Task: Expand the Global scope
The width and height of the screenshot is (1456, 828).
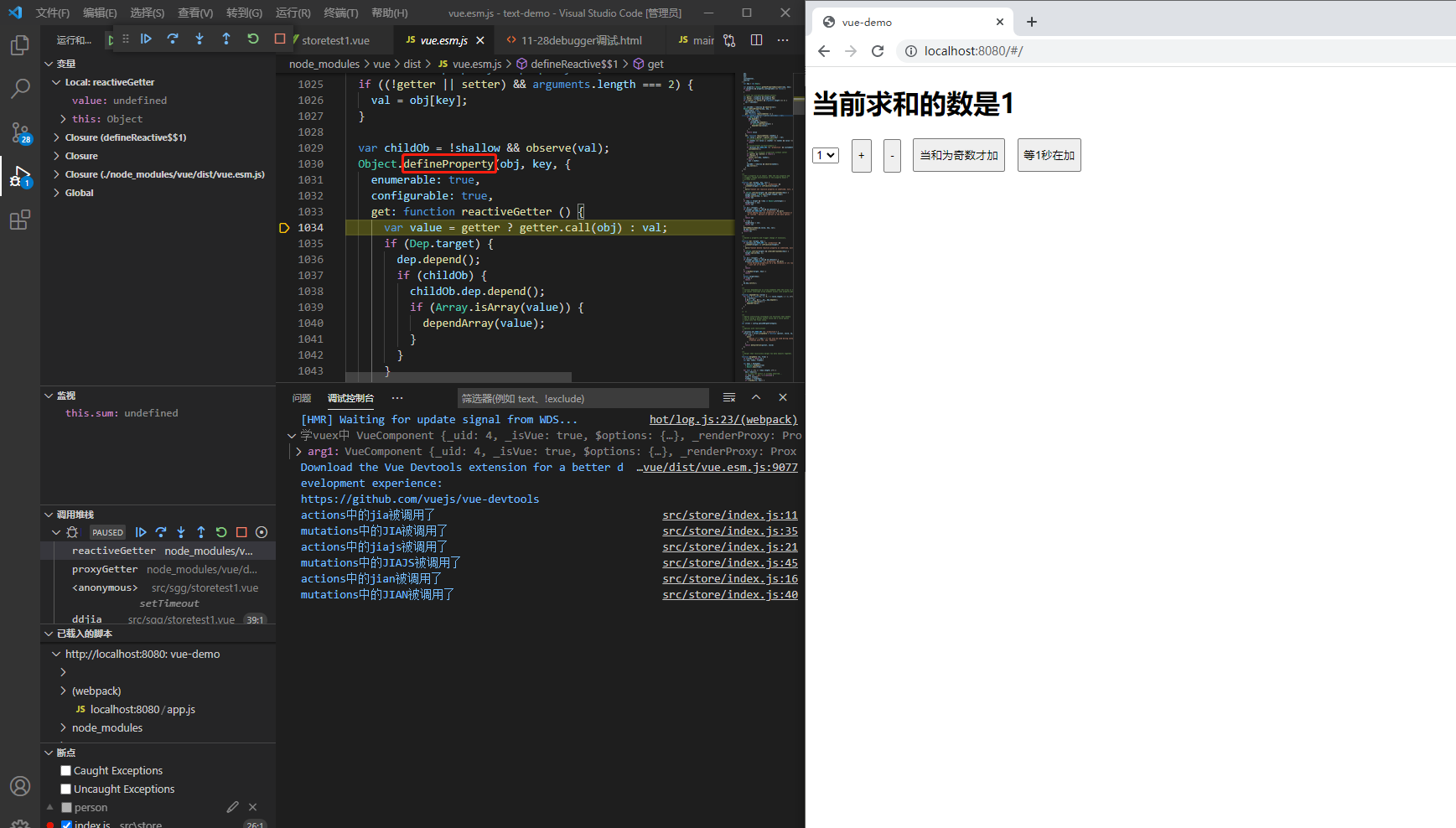Action: pyautogui.click(x=56, y=193)
